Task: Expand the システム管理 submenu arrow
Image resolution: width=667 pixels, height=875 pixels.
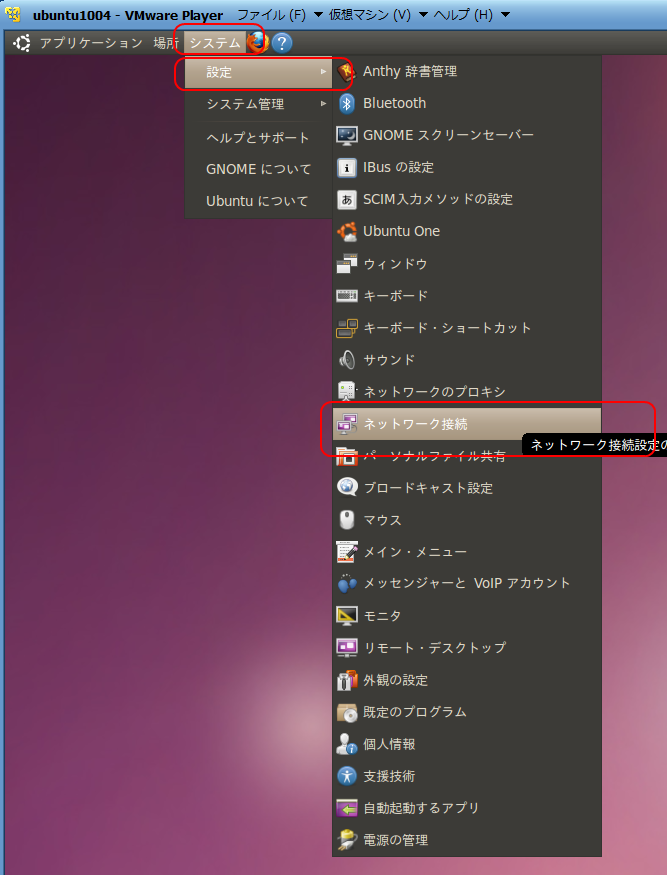Action: coord(323,104)
